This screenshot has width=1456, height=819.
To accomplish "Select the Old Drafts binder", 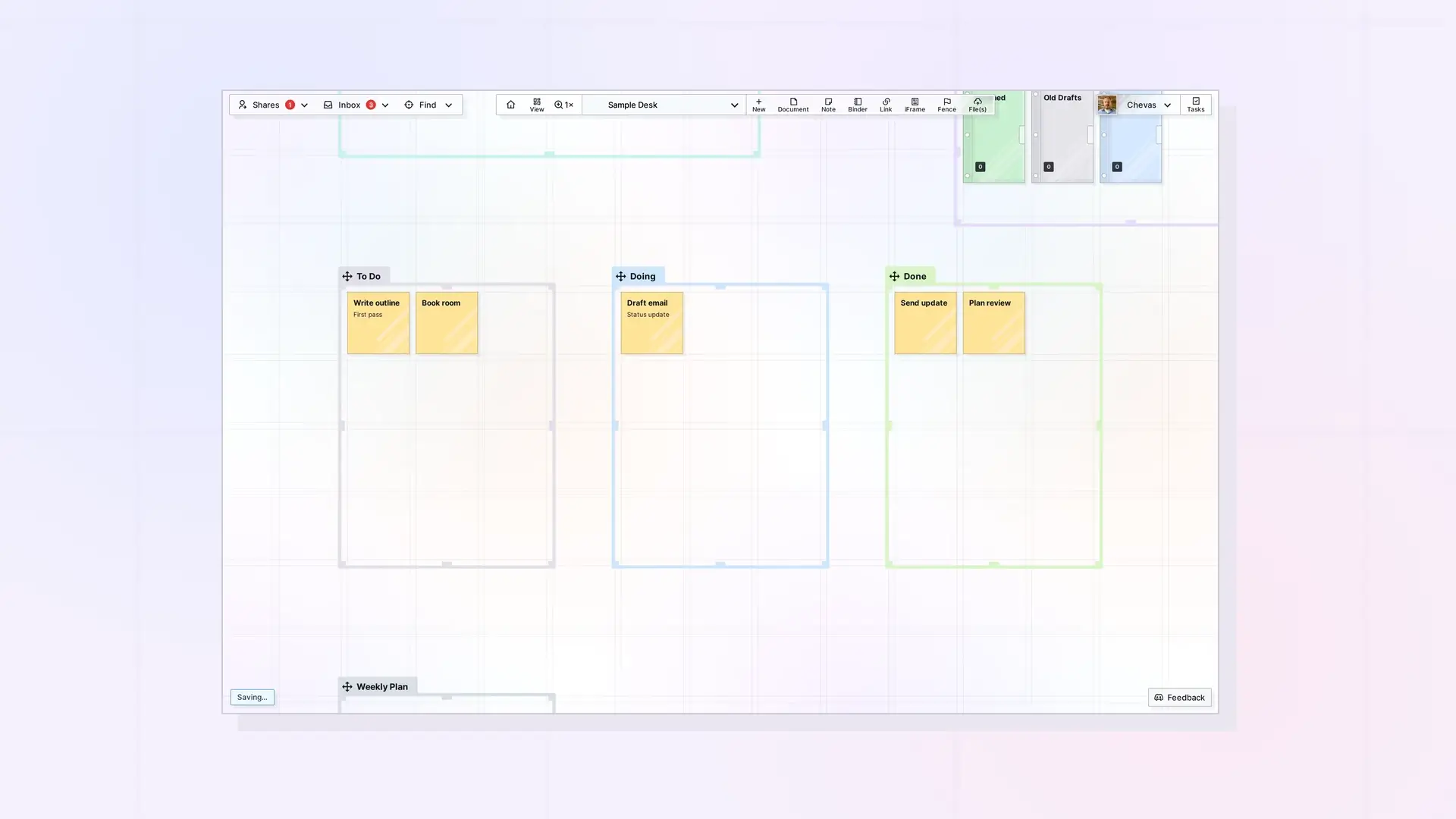I will 1062,136.
